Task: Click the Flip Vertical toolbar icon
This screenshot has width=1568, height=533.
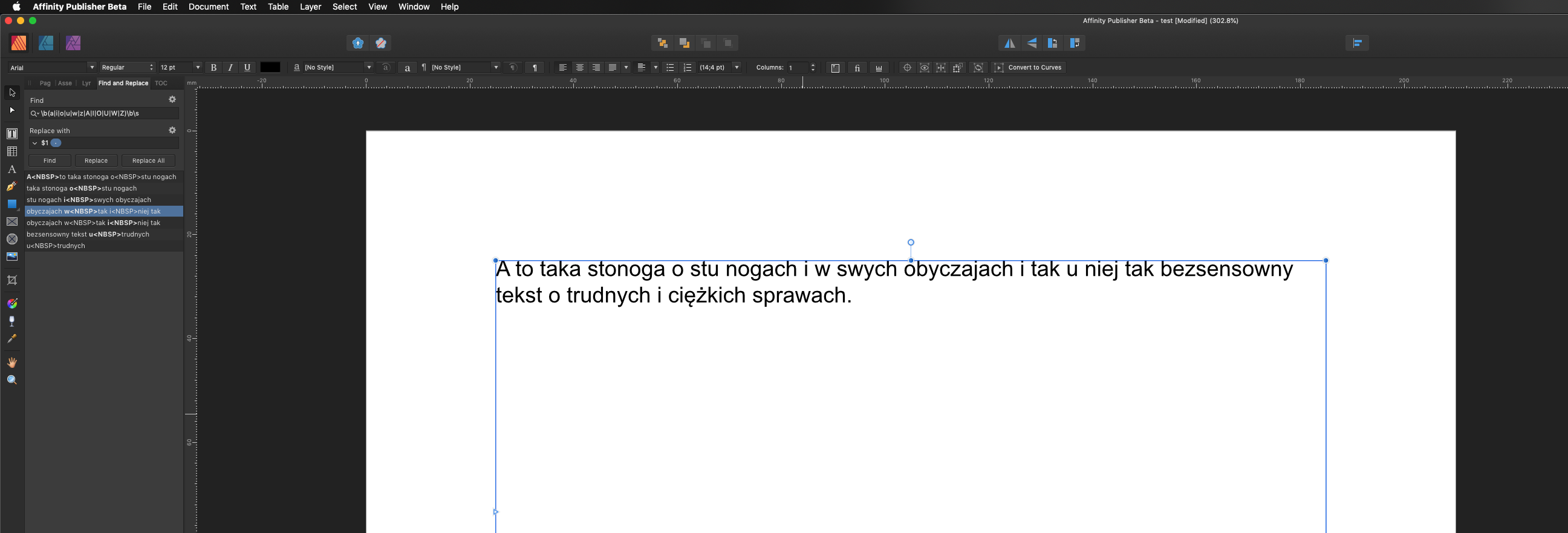Action: tap(1032, 42)
